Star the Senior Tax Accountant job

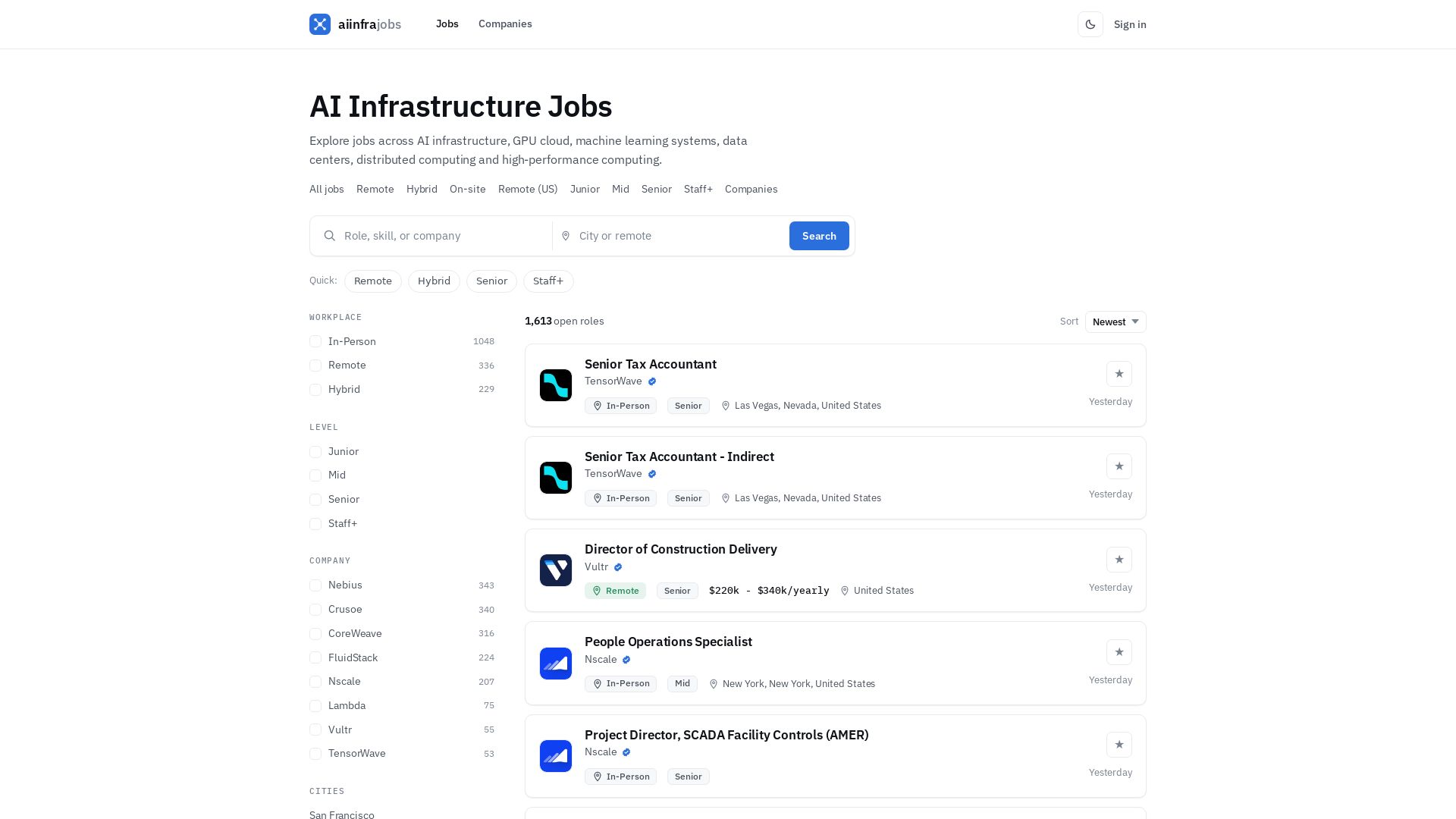tap(1119, 374)
